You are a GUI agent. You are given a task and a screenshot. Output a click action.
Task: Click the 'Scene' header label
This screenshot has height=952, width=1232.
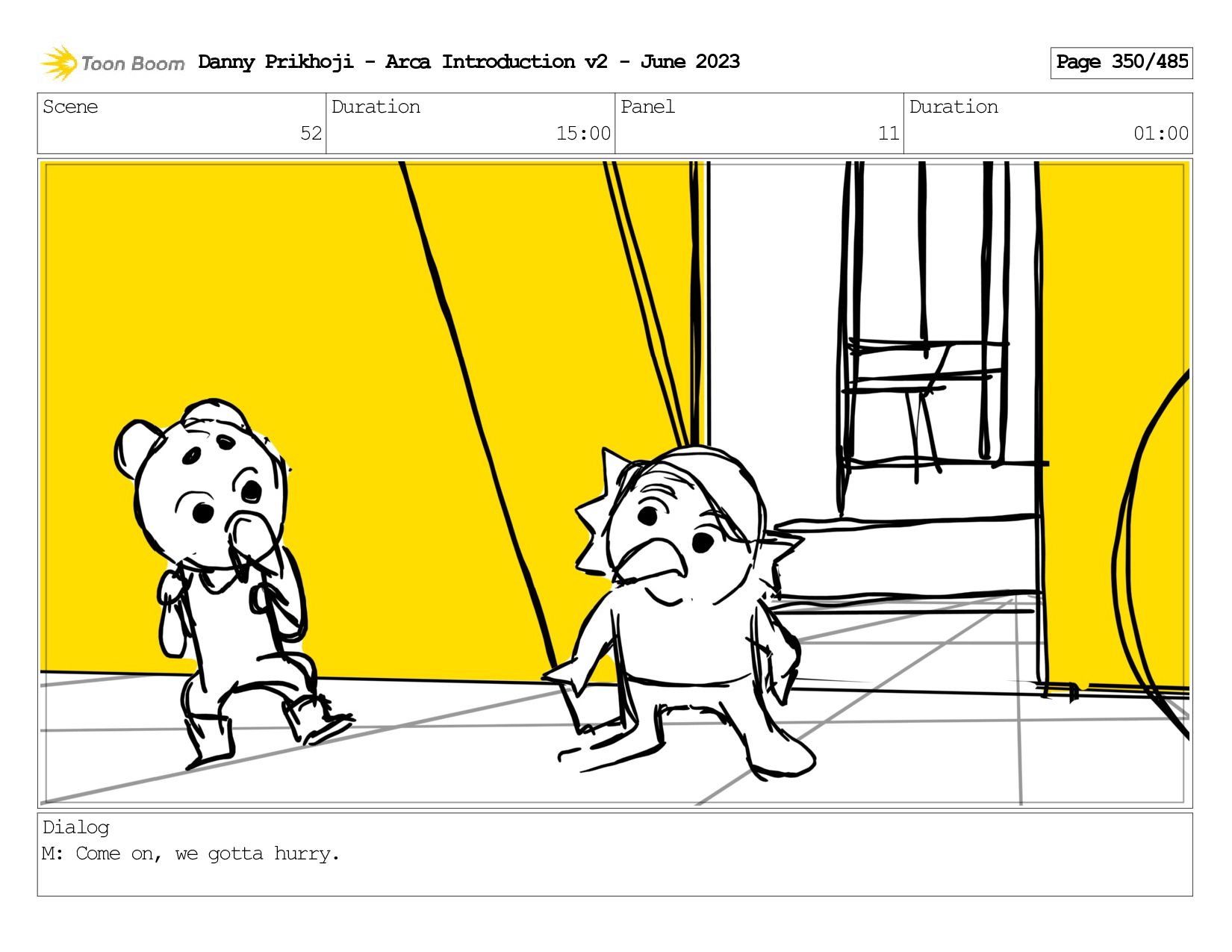pyautogui.click(x=70, y=107)
